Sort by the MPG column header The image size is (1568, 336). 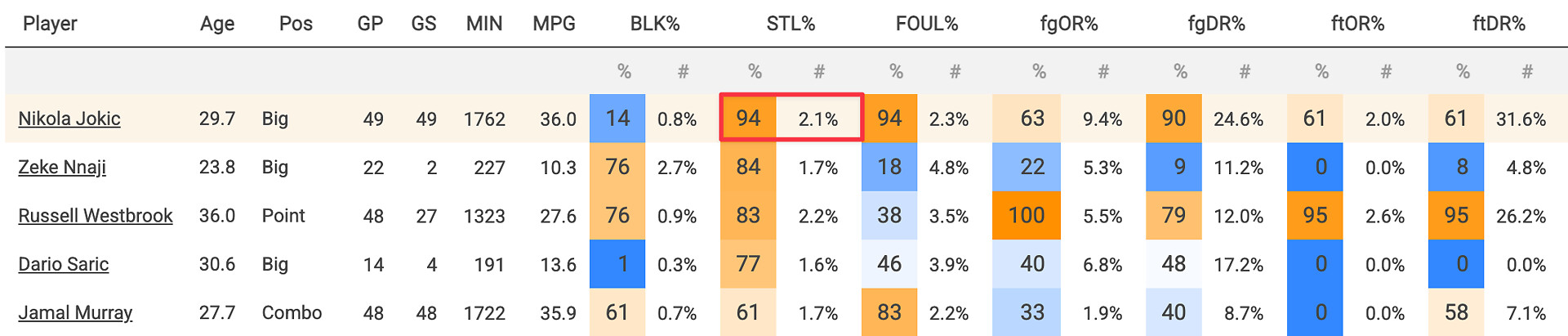click(554, 24)
